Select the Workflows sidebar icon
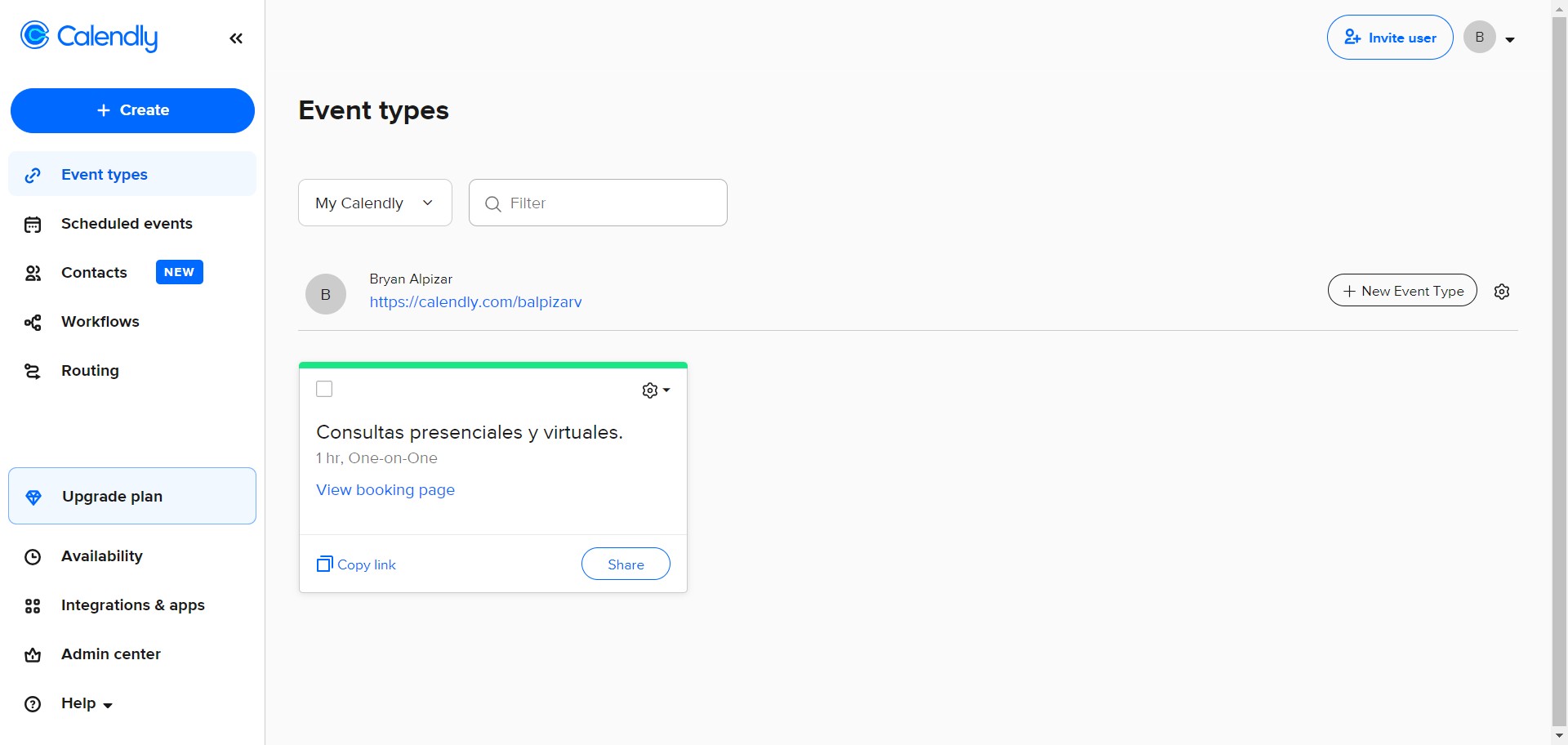 coord(33,321)
